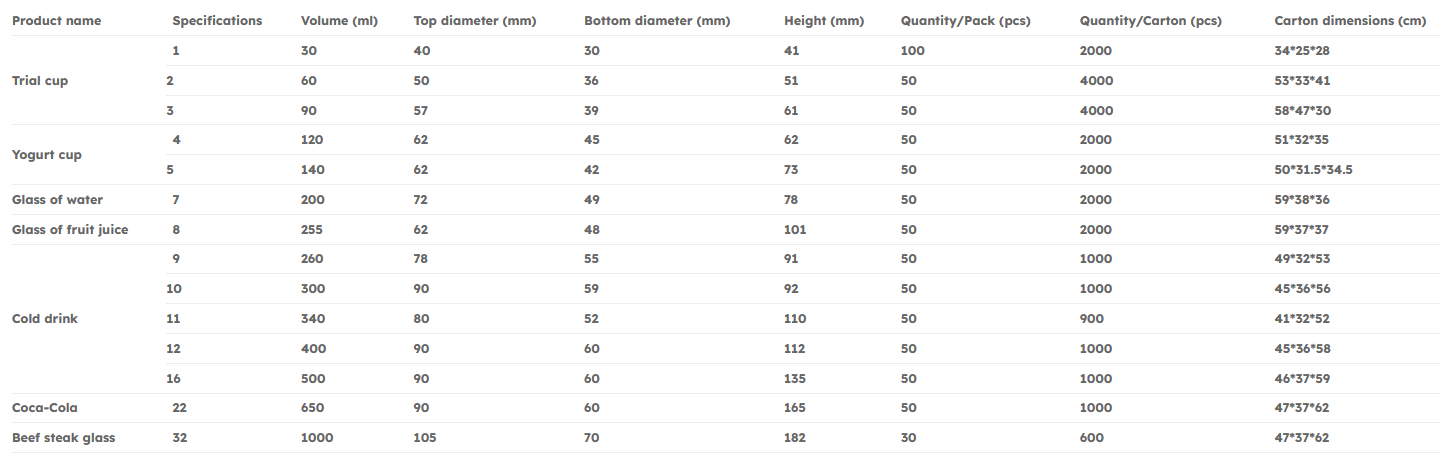This screenshot has height=460, width=1440.
Task: Click the 182 mm height cell
Action: pos(795,438)
